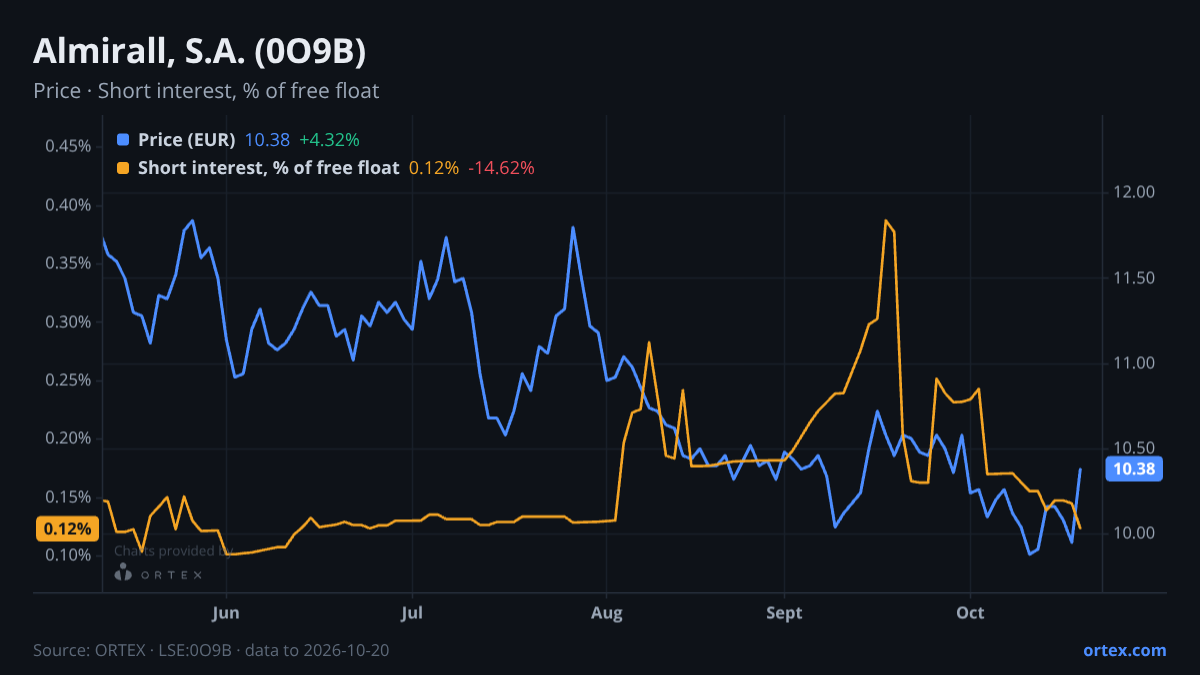
Task: Click the 11.00 right axis label
Action: [x=1134, y=363]
